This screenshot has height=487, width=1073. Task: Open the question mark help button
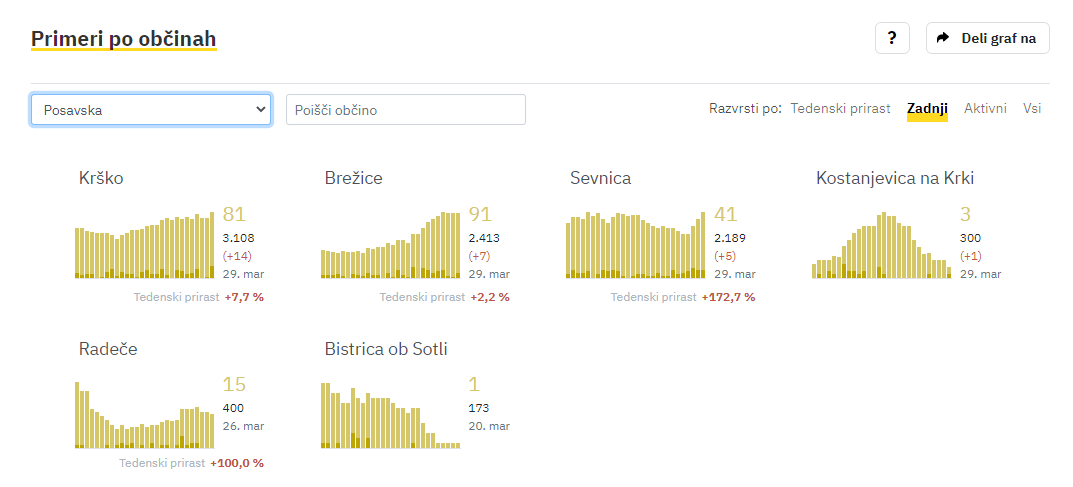892,38
